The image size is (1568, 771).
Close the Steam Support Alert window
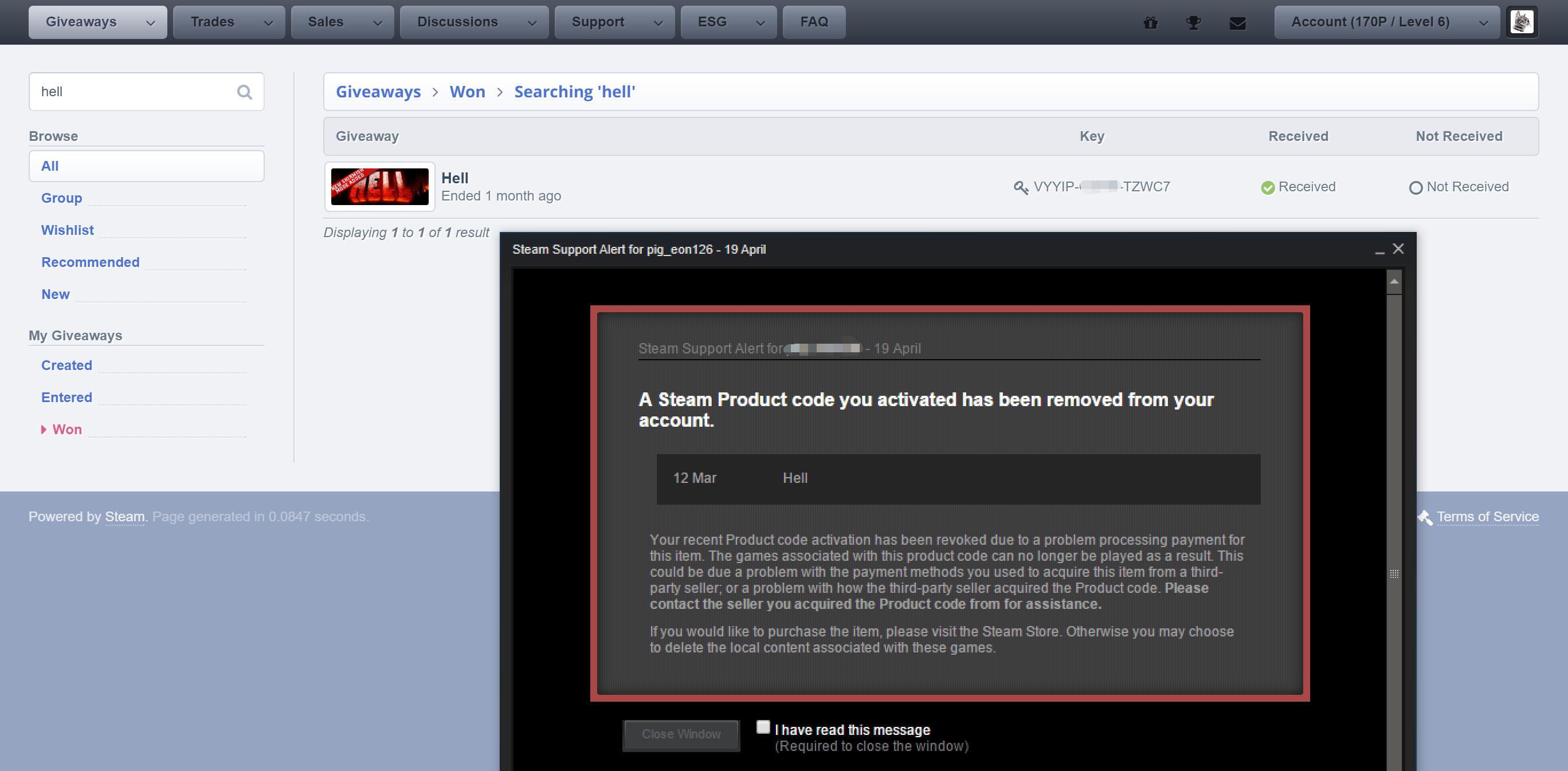[1398, 249]
